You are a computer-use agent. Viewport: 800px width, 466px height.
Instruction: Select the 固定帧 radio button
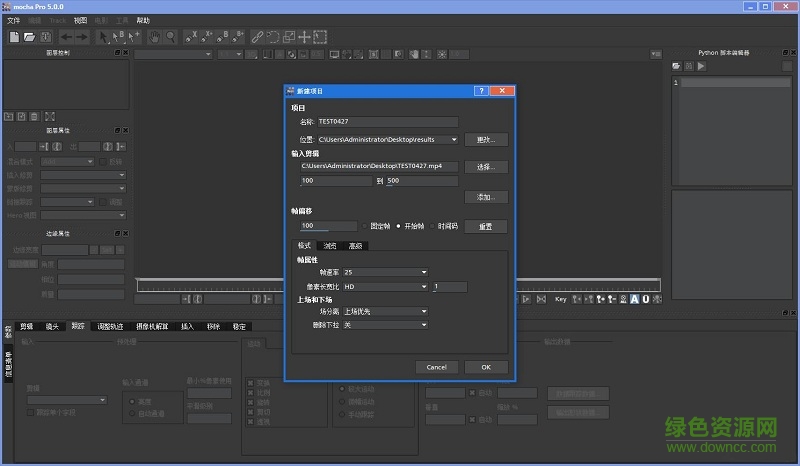click(363, 226)
